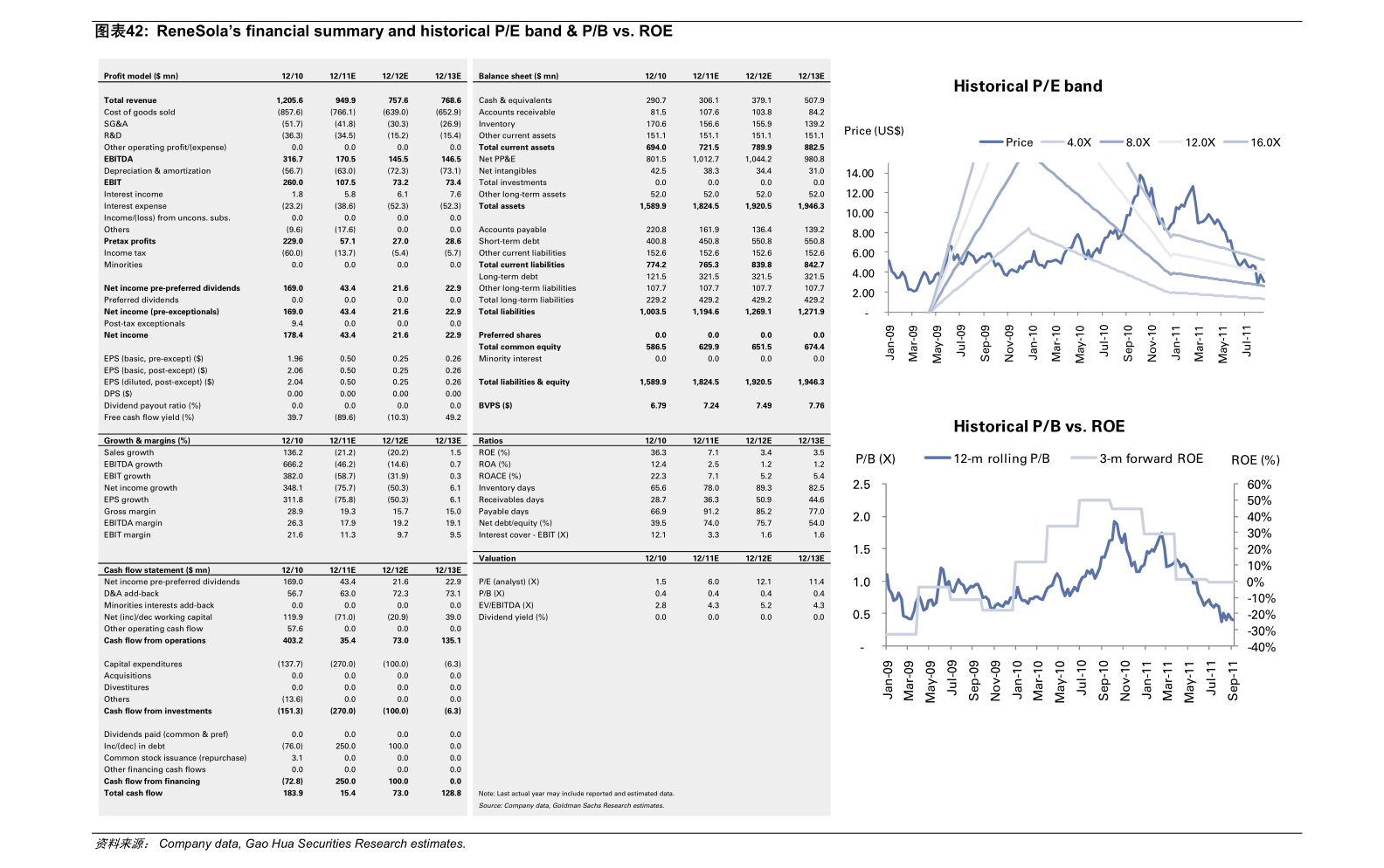Select the Net income row label
Viewport: 1384px width, 868px height.
point(126,335)
